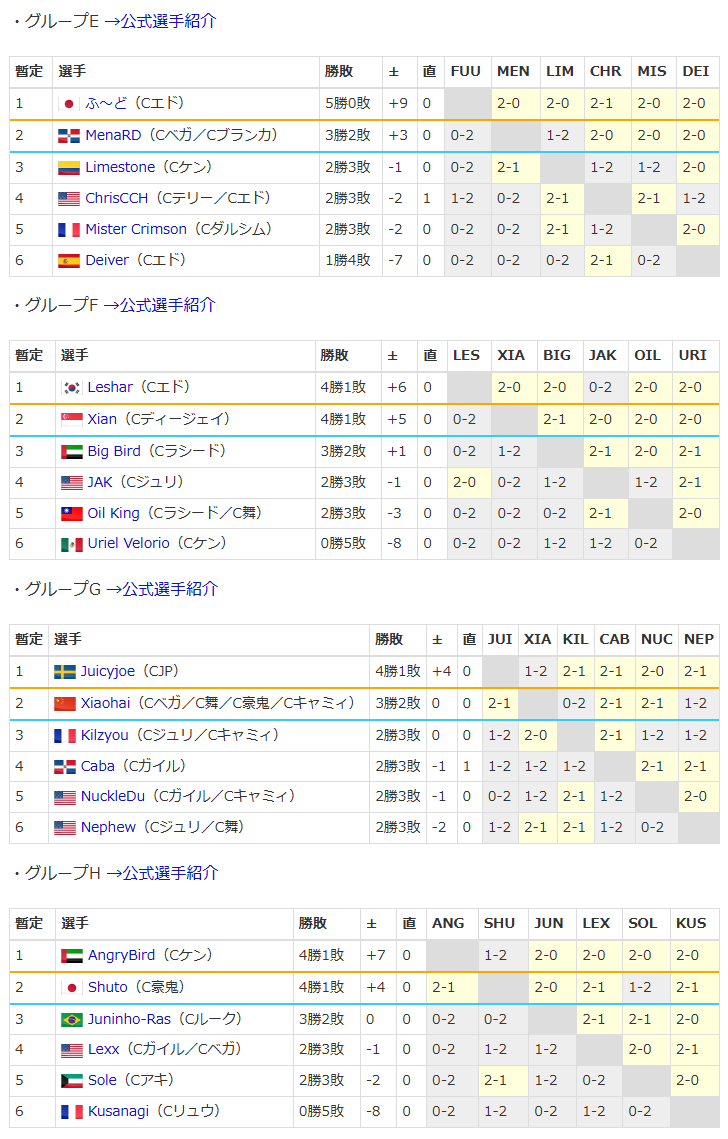
Task: Open Group F 公式選手紹介 link
Action: point(160,305)
